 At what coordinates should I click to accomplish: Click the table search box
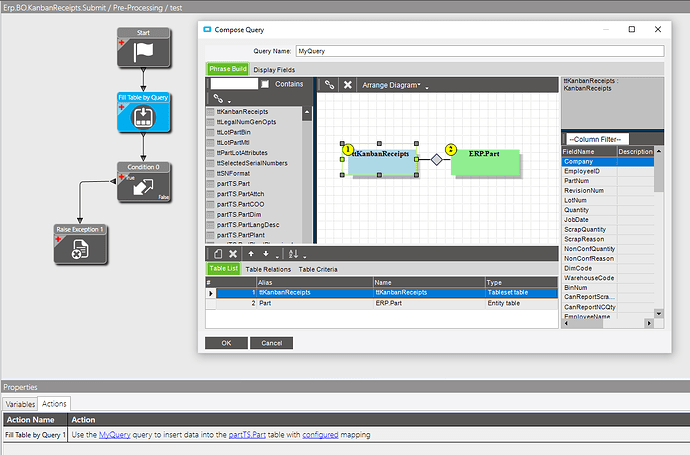[234, 84]
